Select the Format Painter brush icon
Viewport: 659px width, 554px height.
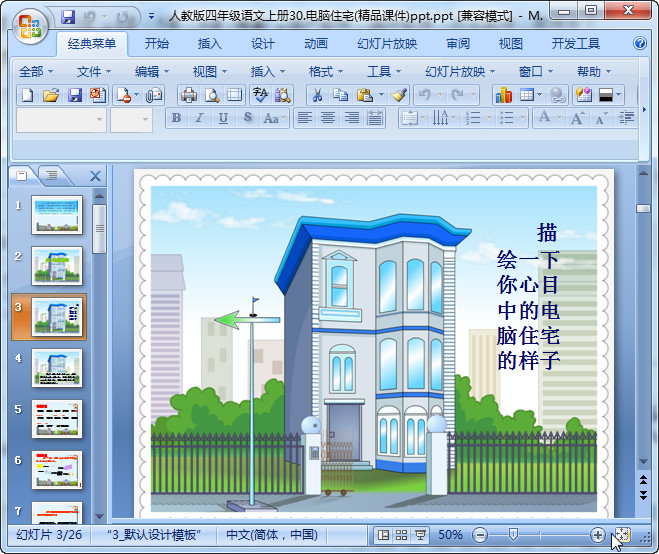tap(399, 95)
